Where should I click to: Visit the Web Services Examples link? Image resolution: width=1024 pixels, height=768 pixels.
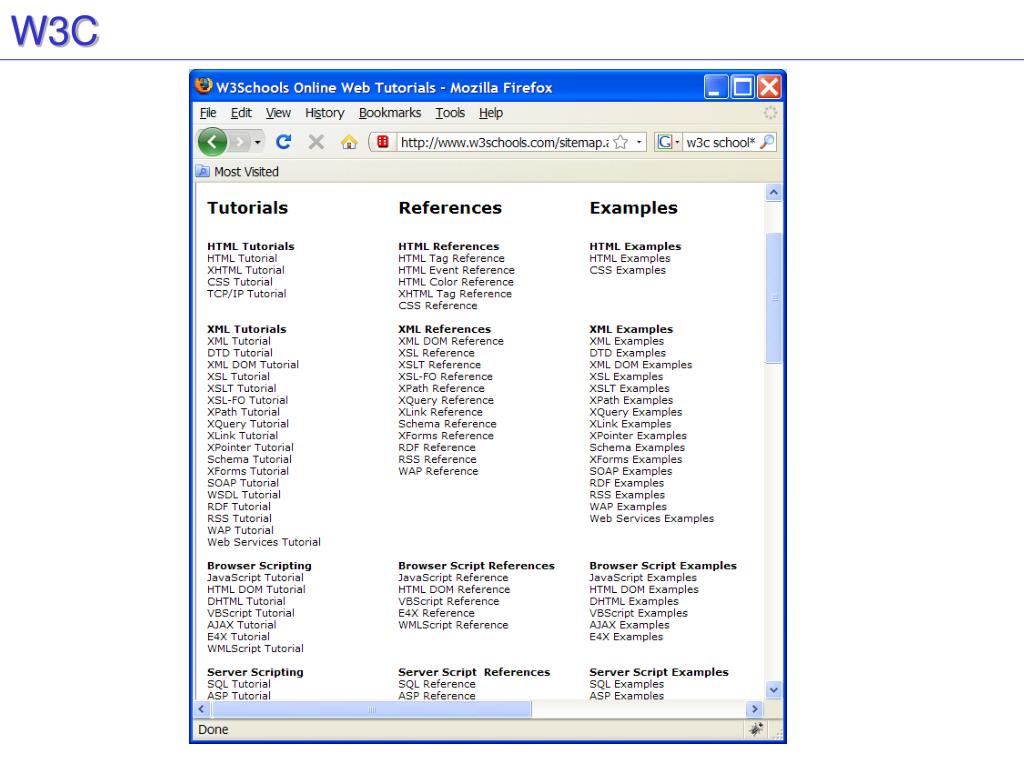652,518
